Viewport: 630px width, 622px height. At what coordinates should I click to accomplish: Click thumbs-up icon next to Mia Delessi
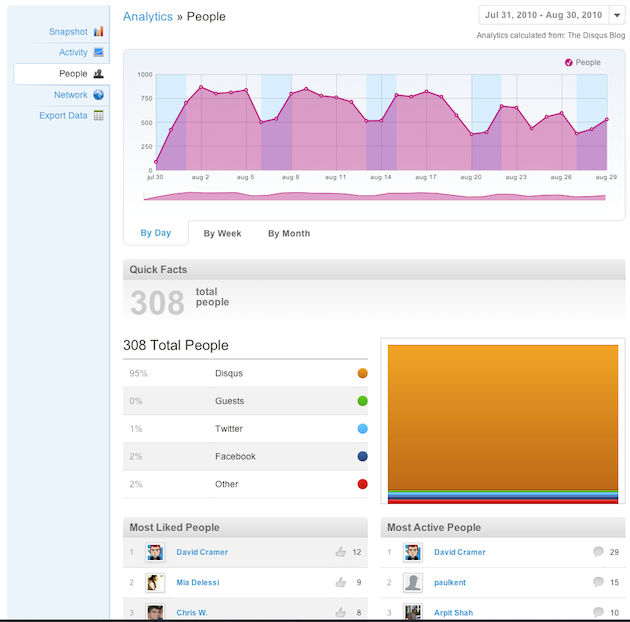click(x=341, y=582)
